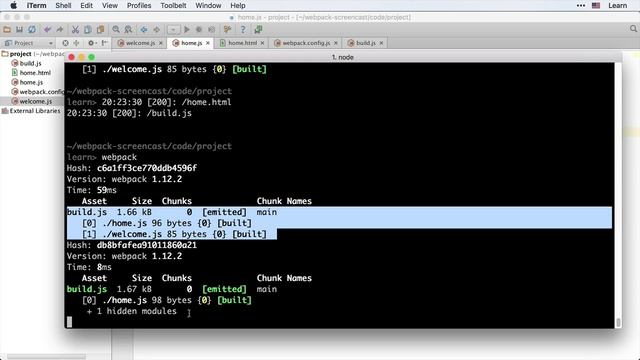Open the Toolbelt menu
Image resolution: width=640 pixels, height=360 pixels.
point(173,5)
